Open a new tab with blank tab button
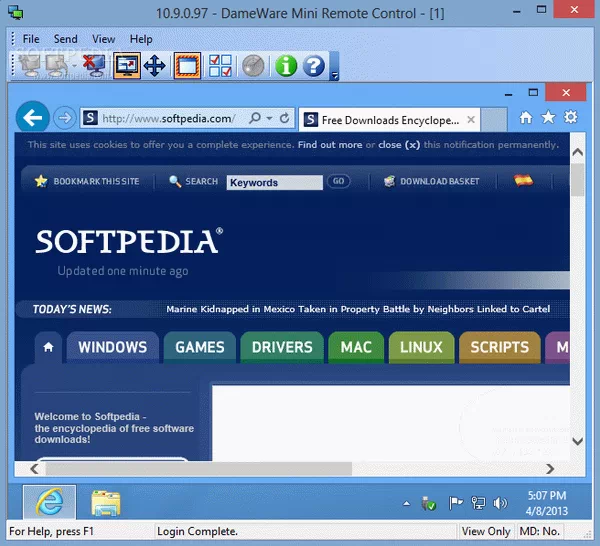The image size is (600, 546). [494, 120]
